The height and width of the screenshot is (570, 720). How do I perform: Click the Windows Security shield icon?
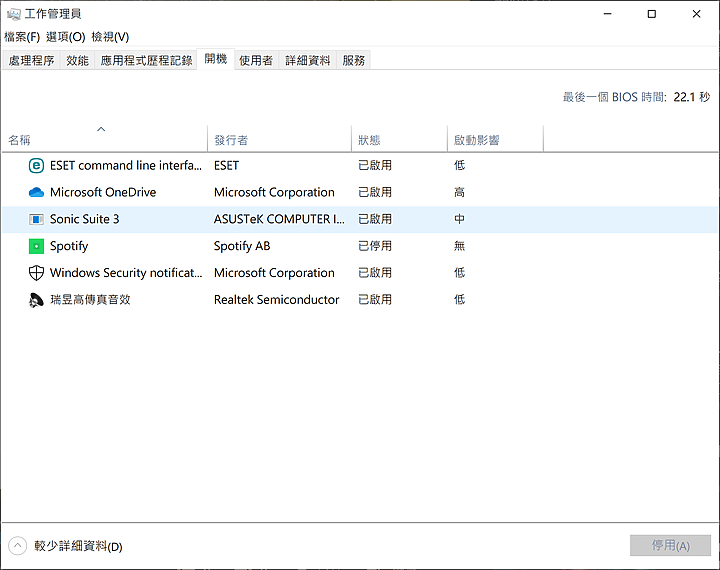(x=36, y=273)
